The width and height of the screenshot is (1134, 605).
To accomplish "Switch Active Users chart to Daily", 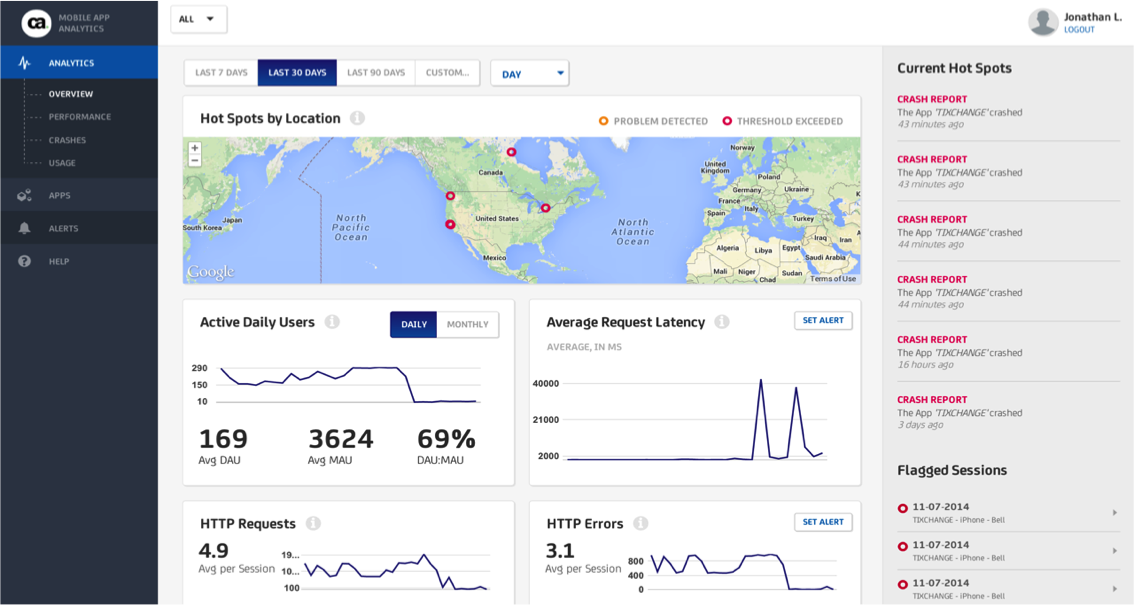I will [x=414, y=325].
